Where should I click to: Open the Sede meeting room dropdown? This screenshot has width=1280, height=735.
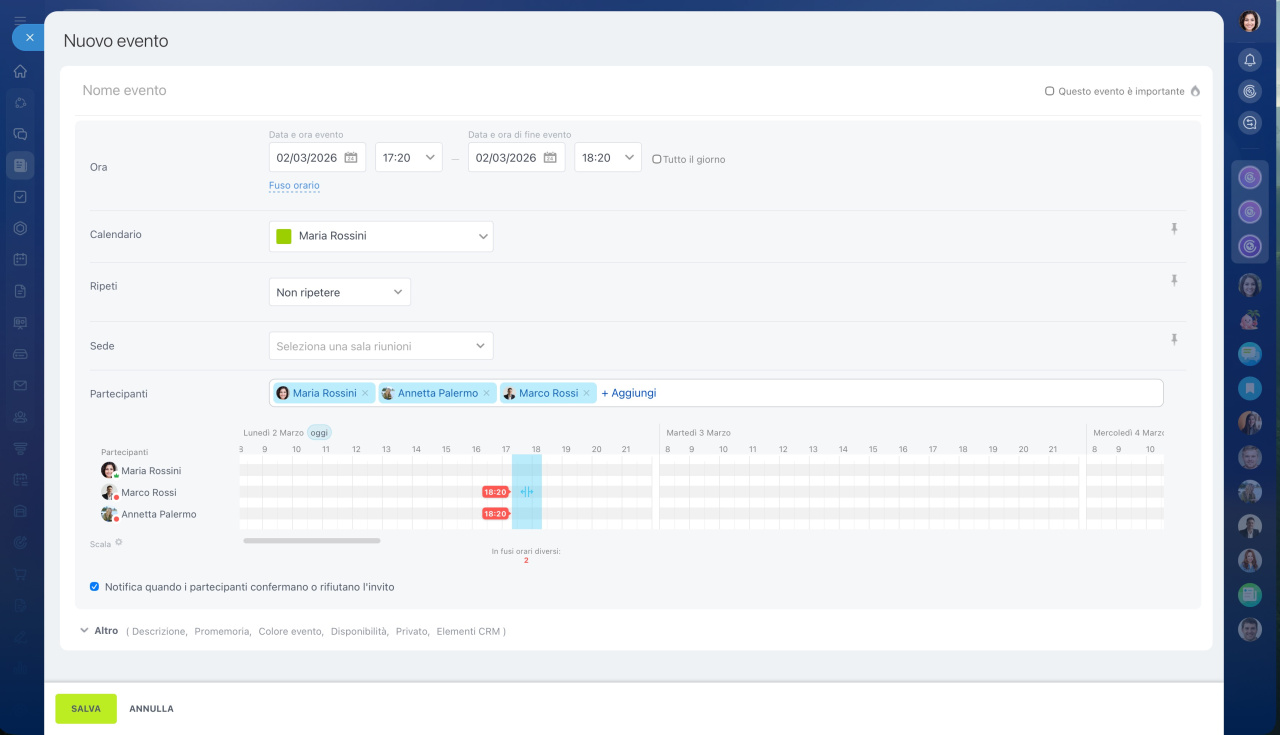pos(381,346)
